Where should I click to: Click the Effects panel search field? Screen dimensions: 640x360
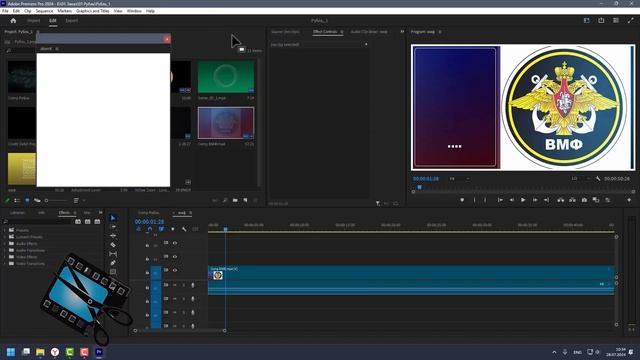pos(38,221)
